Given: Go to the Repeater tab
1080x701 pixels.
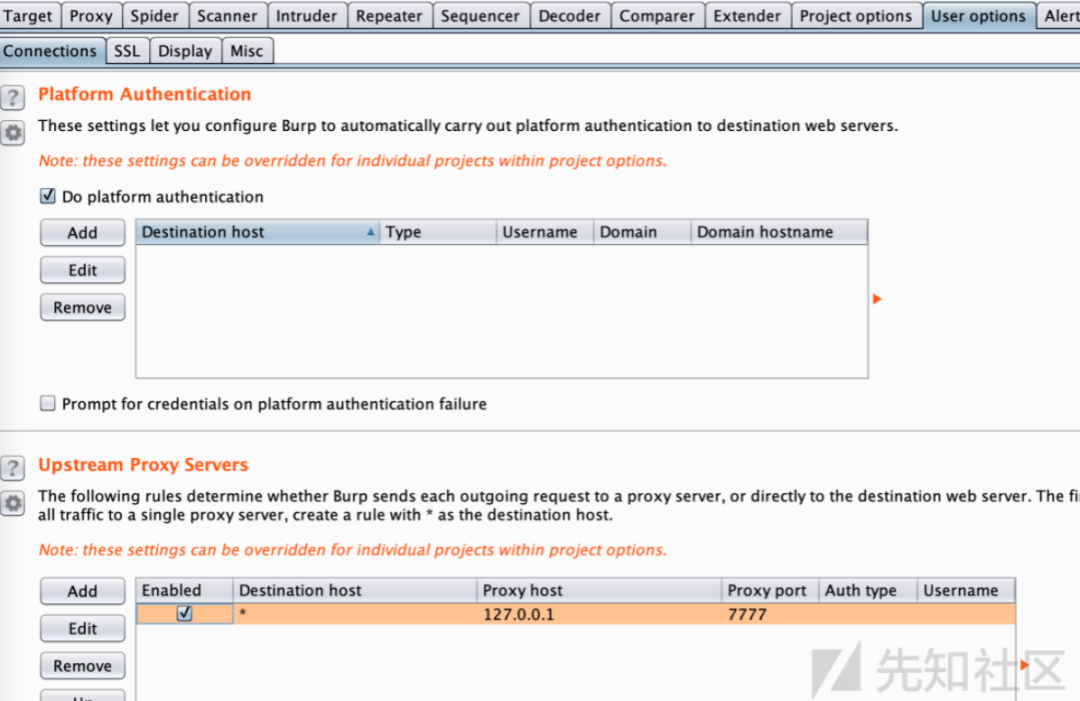Looking at the screenshot, I should click(x=389, y=15).
